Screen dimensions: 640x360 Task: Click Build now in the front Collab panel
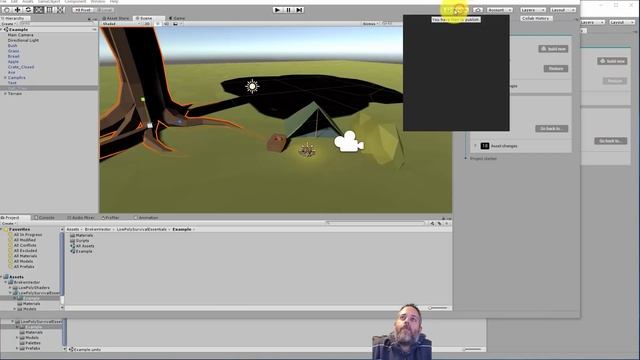click(x=553, y=49)
